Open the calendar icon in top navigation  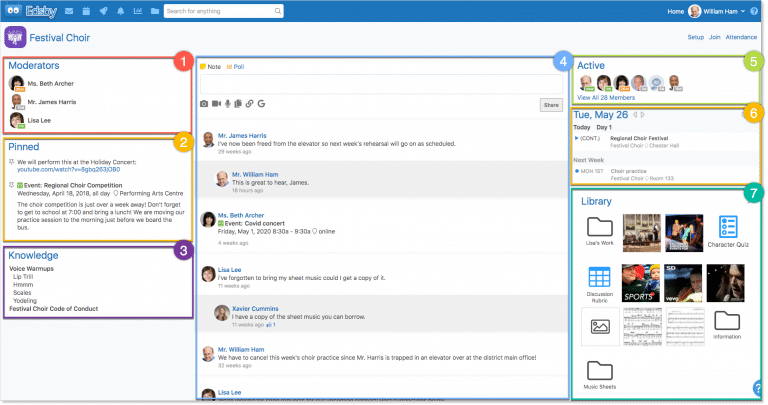click(85, 11)
